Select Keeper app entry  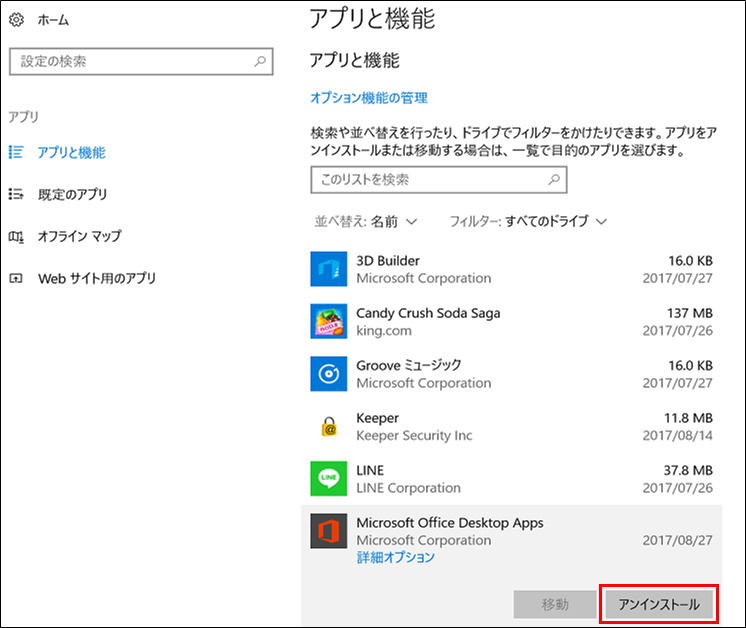click(x=511, y=426)
